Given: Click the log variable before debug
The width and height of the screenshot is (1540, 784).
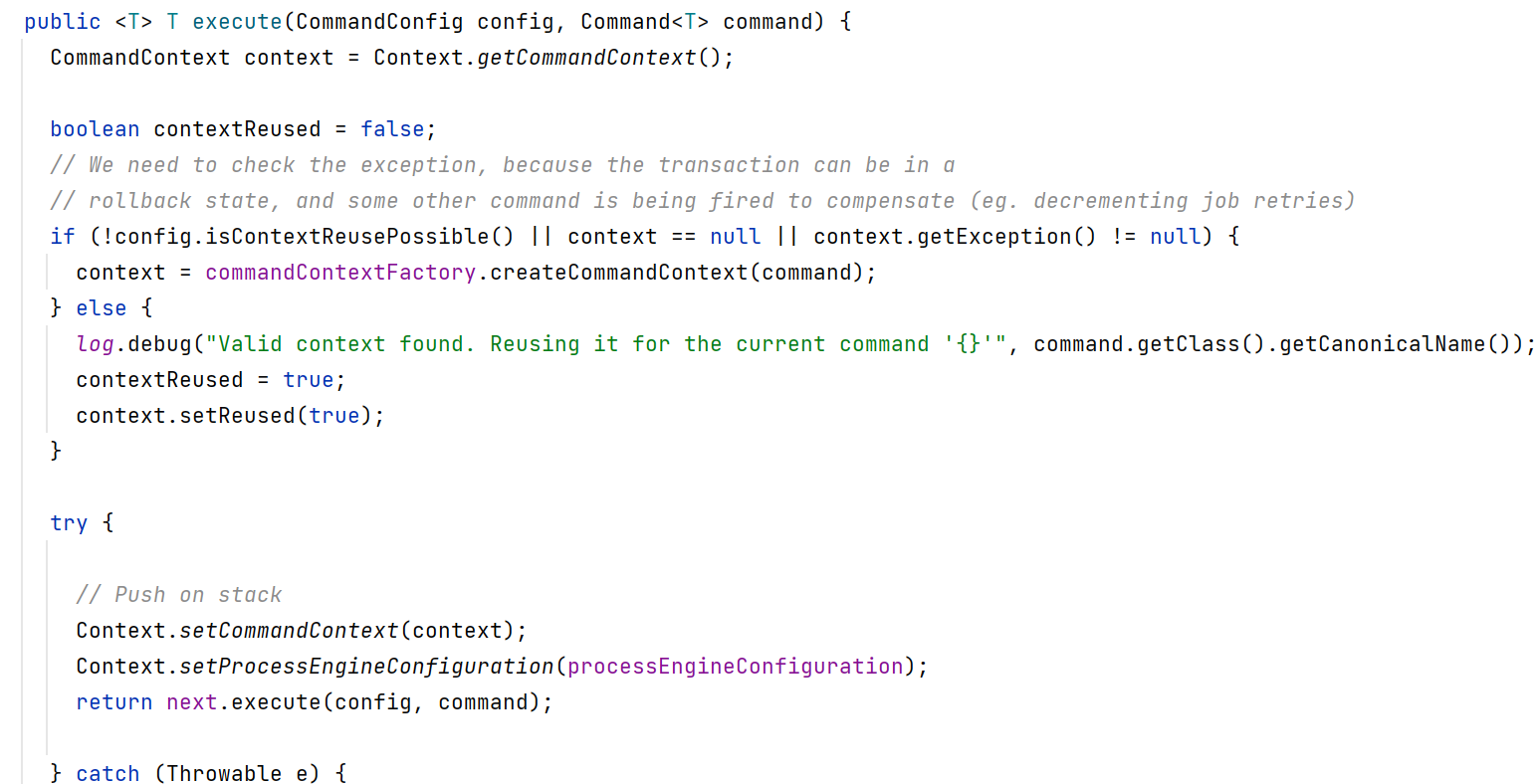Looking at the screenshot, I should point(96,344).
